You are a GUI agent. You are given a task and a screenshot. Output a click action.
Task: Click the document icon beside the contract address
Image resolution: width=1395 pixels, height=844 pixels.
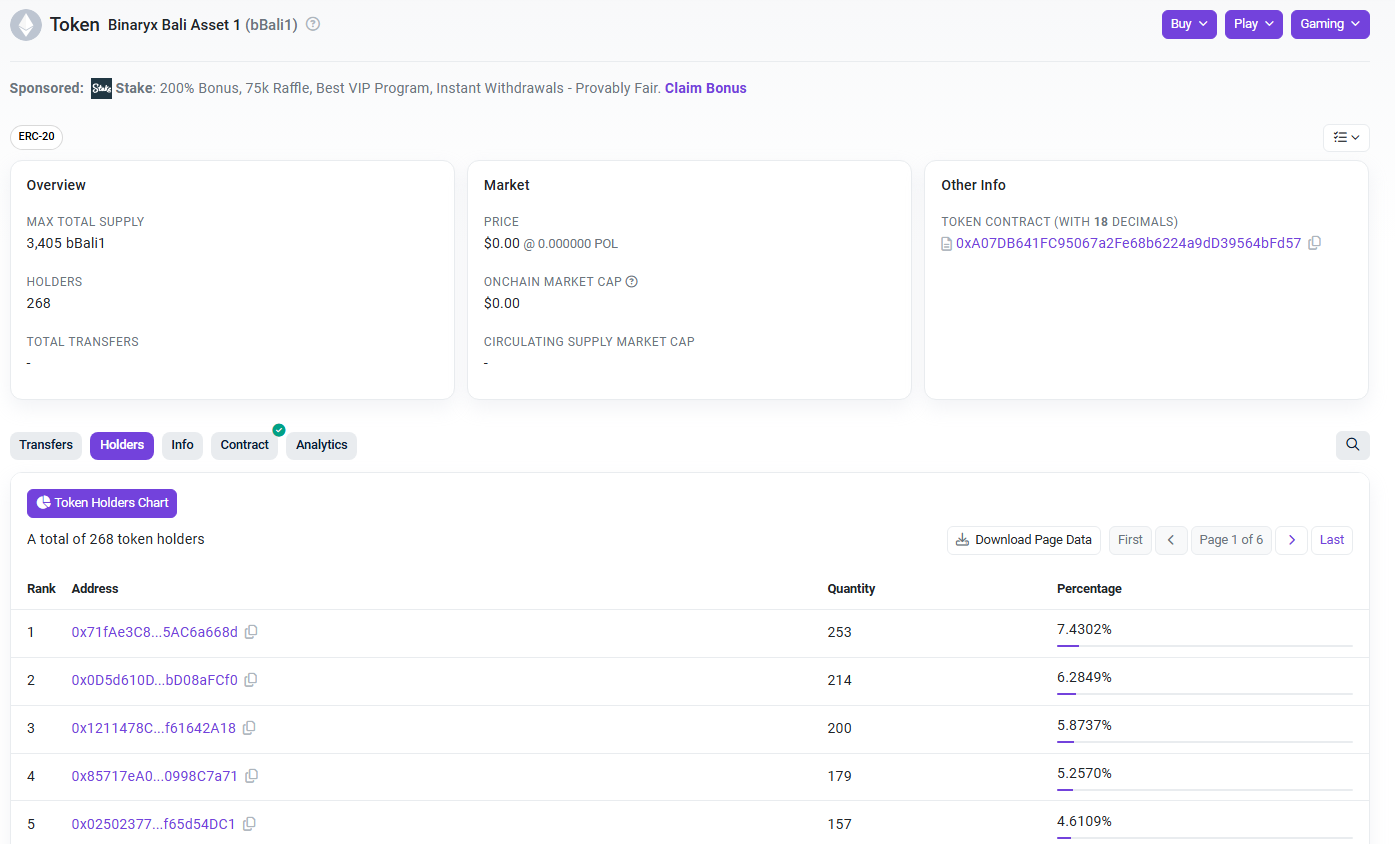pyautogui.click(x=946, y=243)
